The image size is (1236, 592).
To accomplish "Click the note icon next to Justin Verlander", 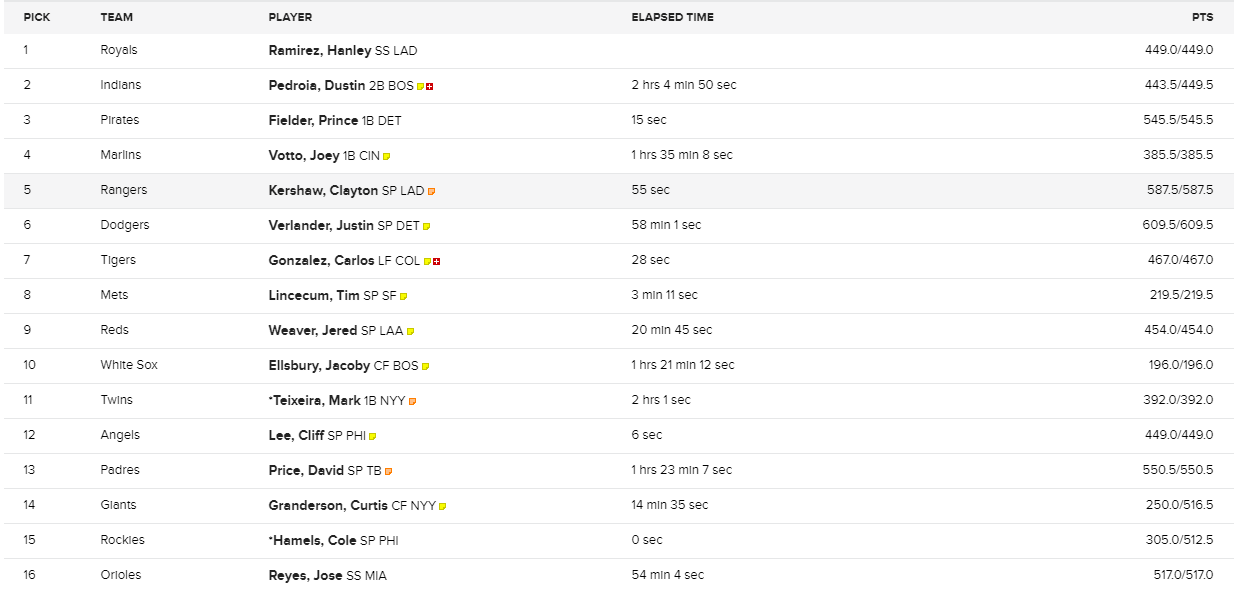I will pos(427,227).
